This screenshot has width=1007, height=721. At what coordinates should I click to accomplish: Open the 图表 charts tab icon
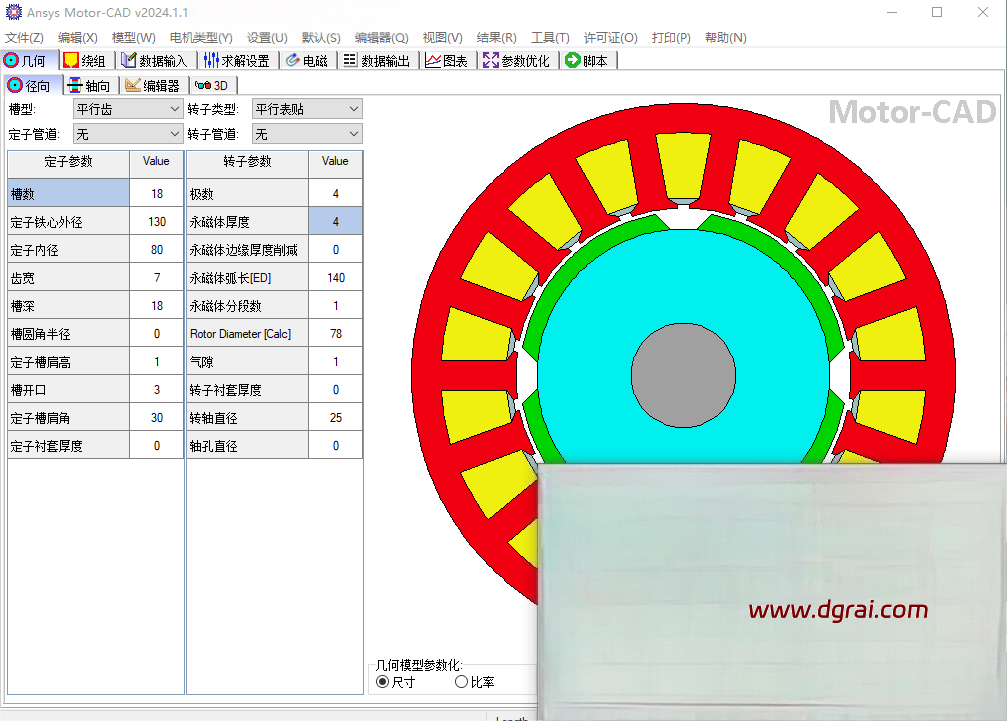click(433, 60)
